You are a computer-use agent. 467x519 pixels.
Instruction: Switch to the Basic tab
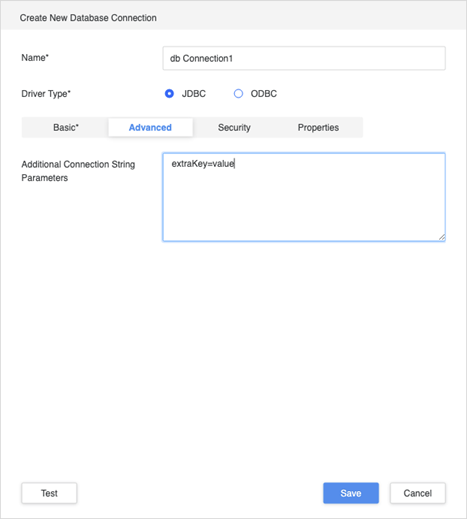(x=66, y=127)
